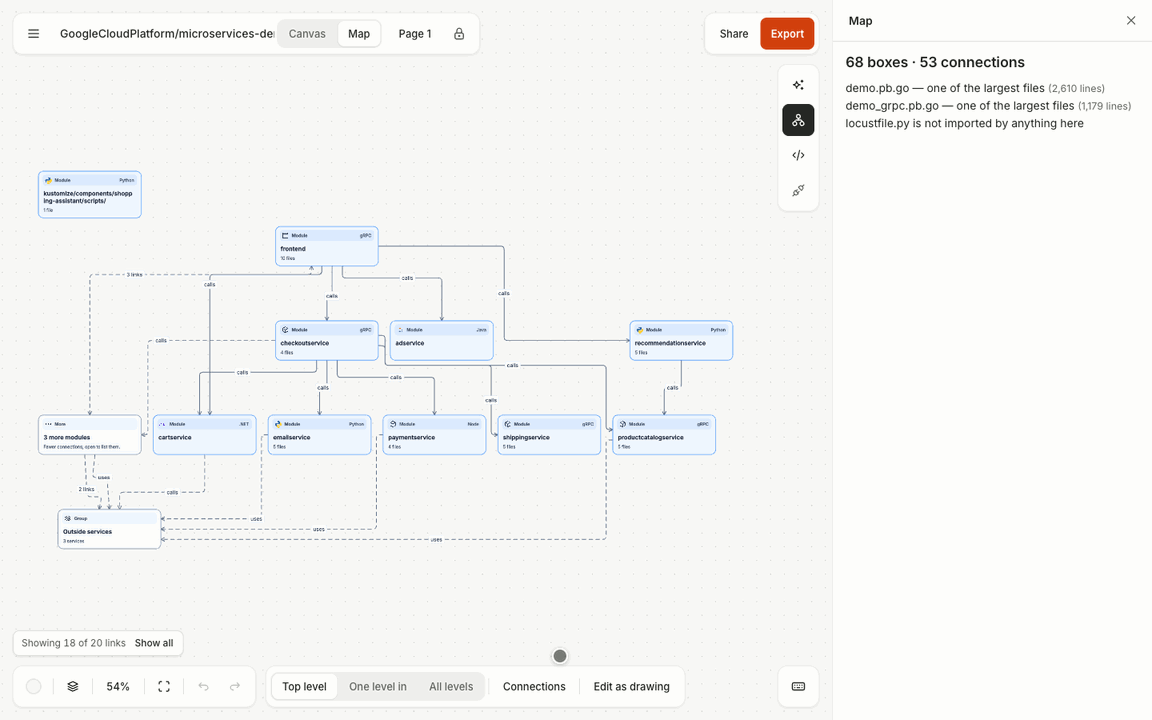
Task: Select the cartservice module name
Action: click(174, 437)
